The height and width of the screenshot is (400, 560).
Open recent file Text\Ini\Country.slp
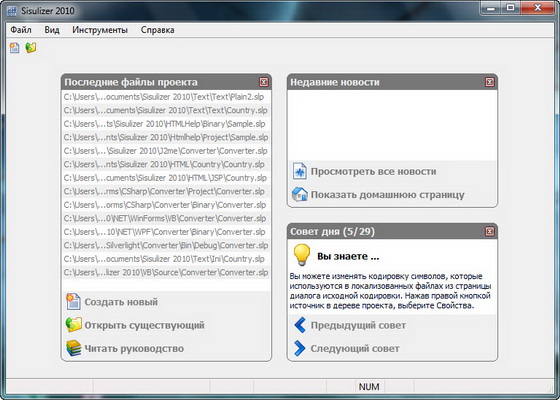pyautogui.click(x=166, y=259)
